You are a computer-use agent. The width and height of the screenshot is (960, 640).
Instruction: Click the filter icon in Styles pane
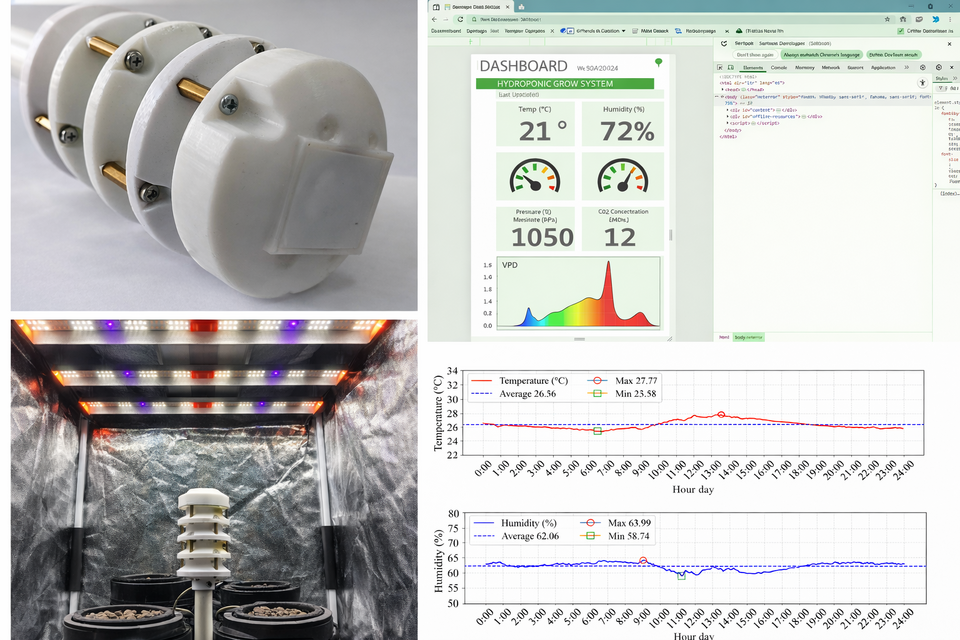click(942, 88)
